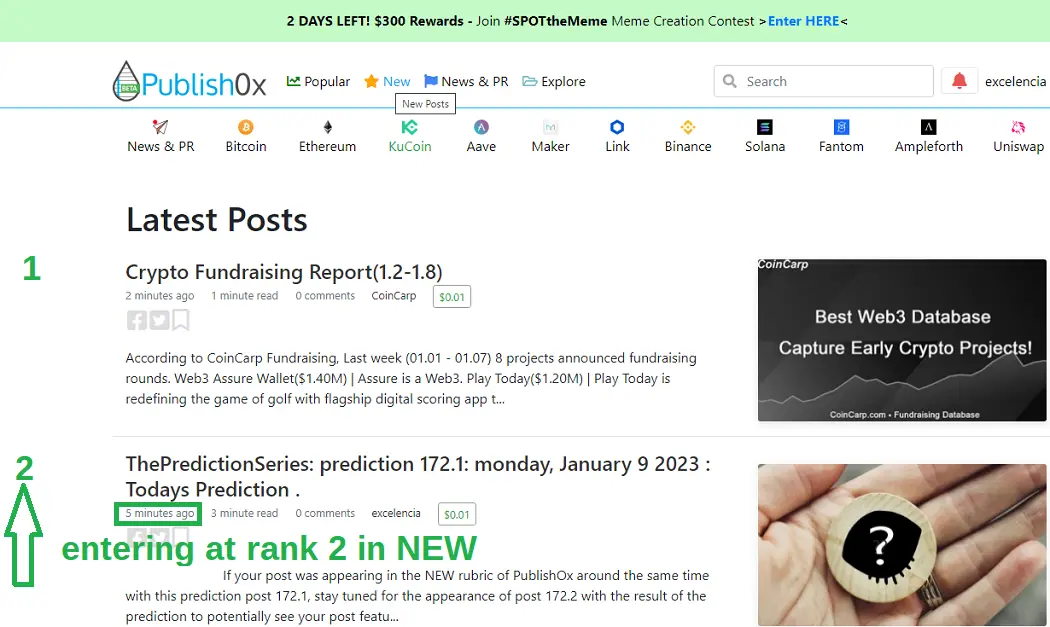Select the Chainlink hexagon icon
This screenshot has height=627, width=1050.
[617, 127]
